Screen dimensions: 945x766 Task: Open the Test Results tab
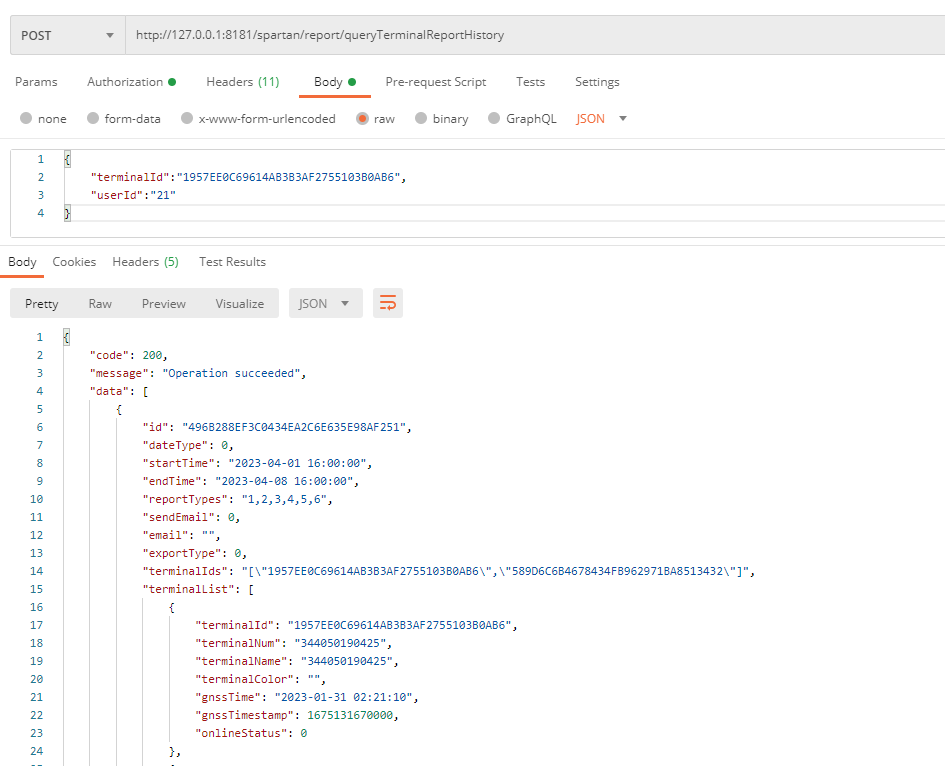[232, 262]
